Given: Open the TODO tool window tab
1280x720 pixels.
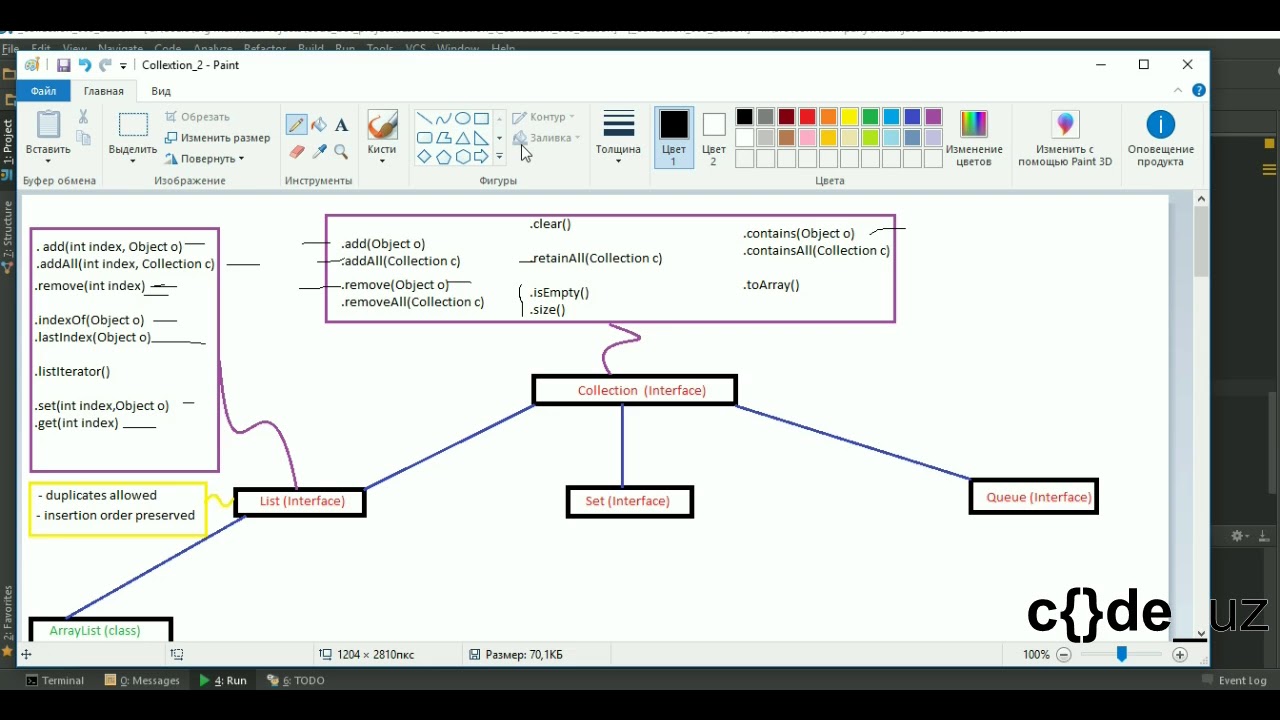Looking at the screenshot, I should pyautogui.click(x=296, y=680).
